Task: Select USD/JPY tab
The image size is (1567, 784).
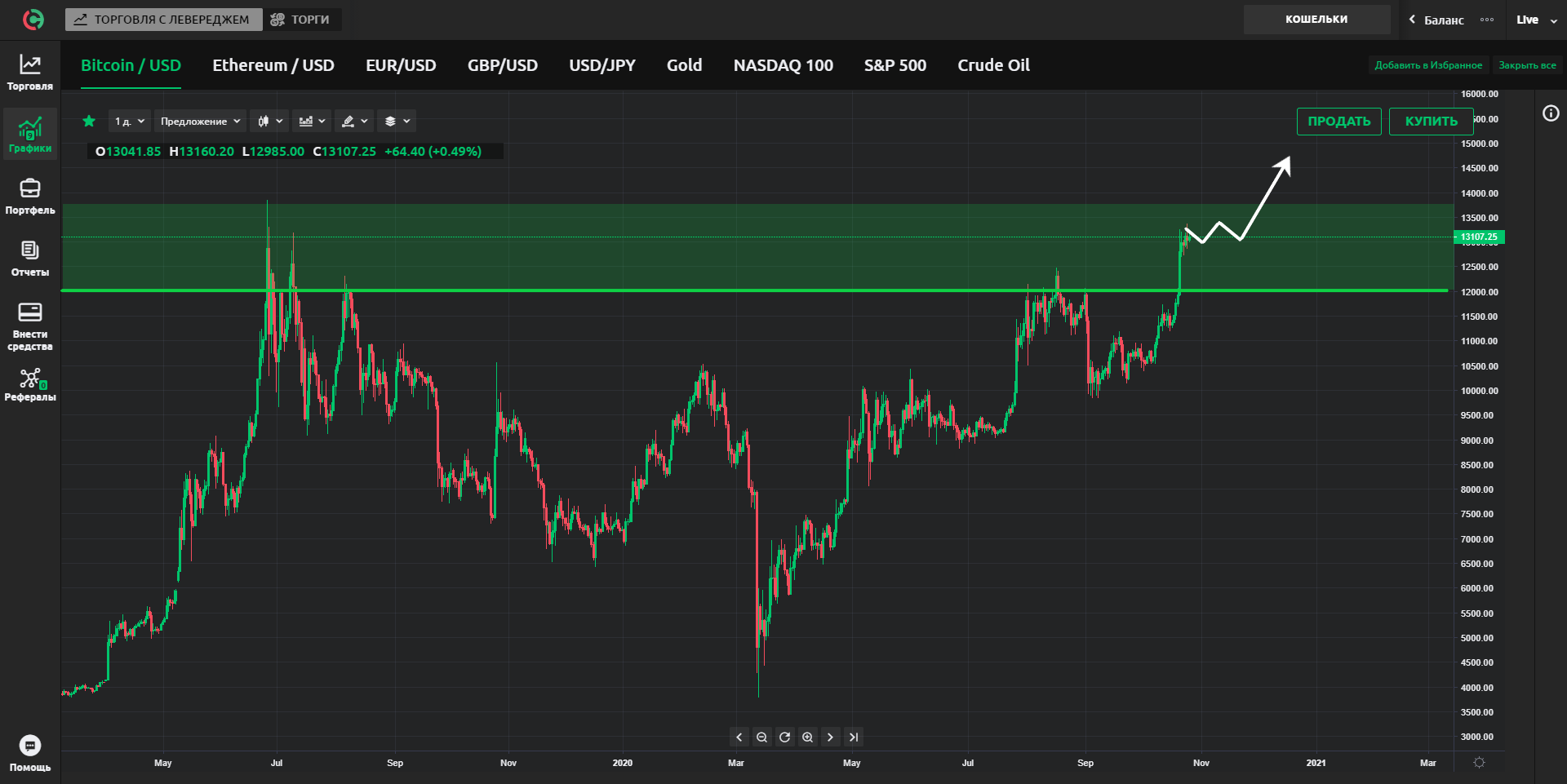Action: 602,65
